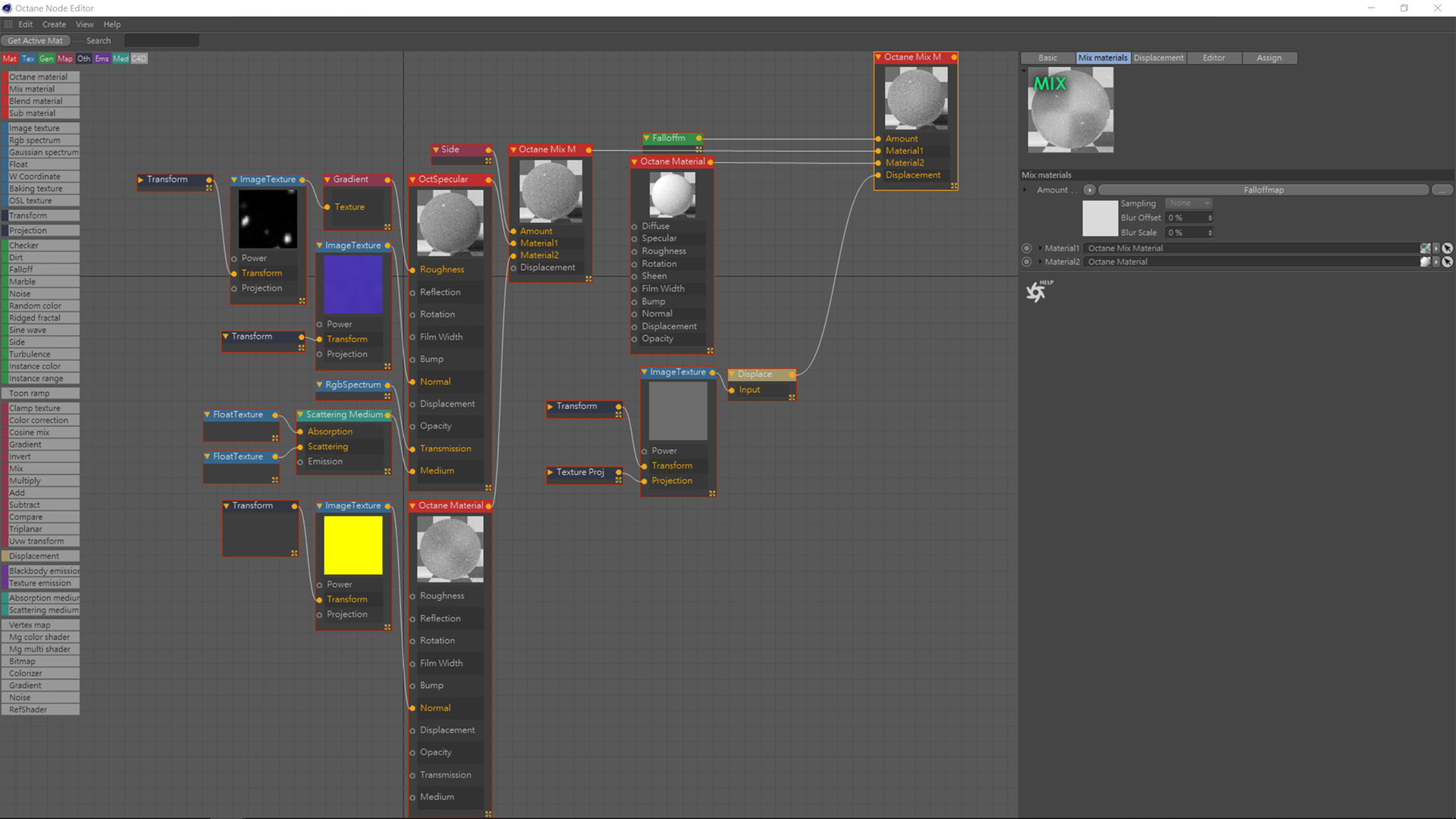Click the resize handle of the Displace node
1456x819 pixels.
click(792, 397)
